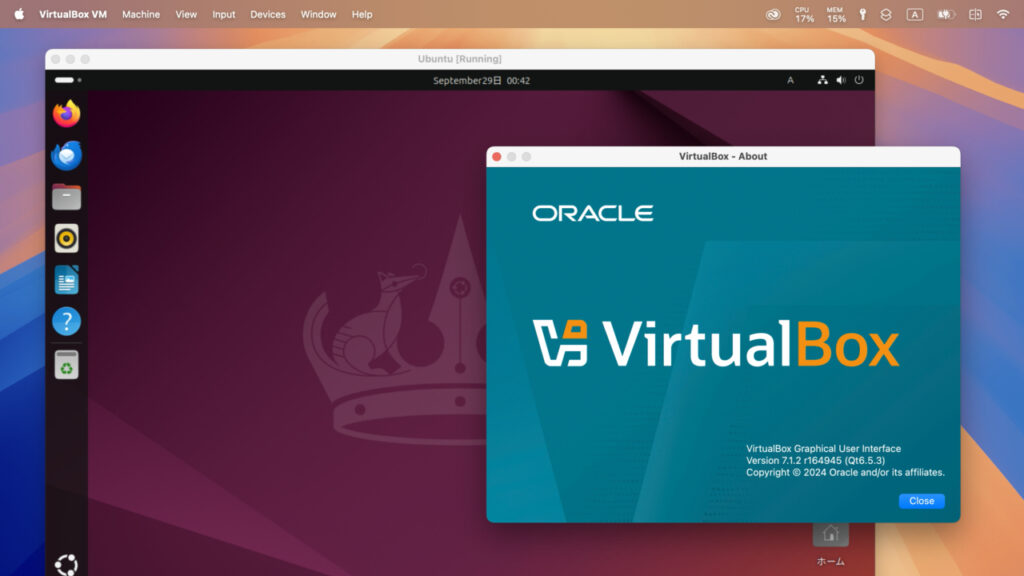Click the VirtualBox - About dialog title

[723, 156]
